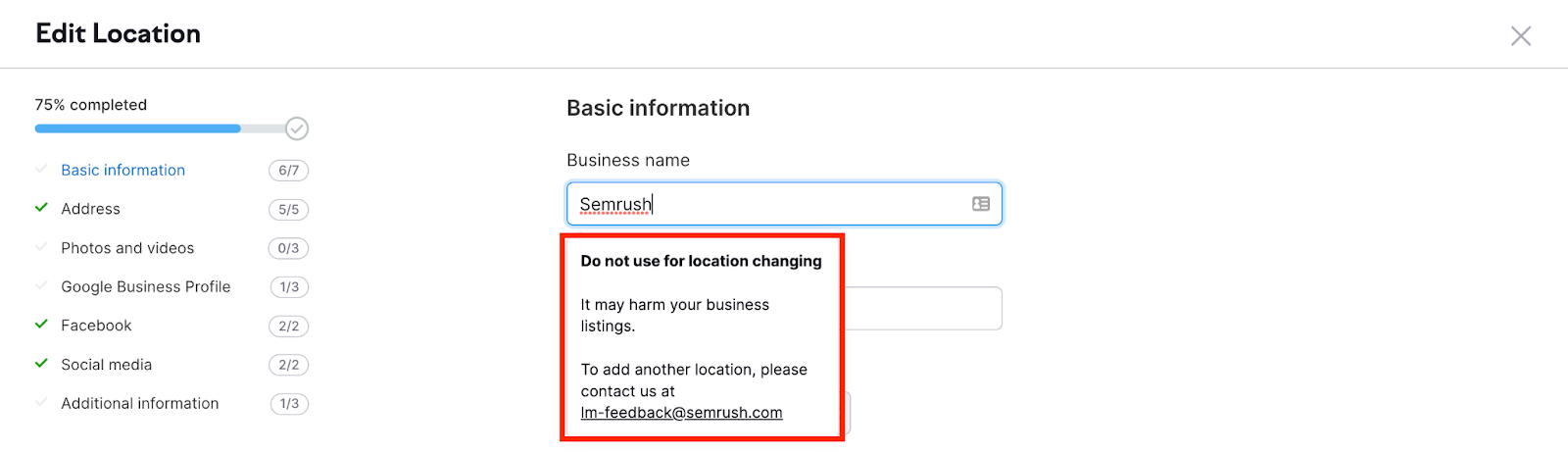This screenshot has height=454, width=1568.
Task: Select Google Business Profile section
Action: 145,286
